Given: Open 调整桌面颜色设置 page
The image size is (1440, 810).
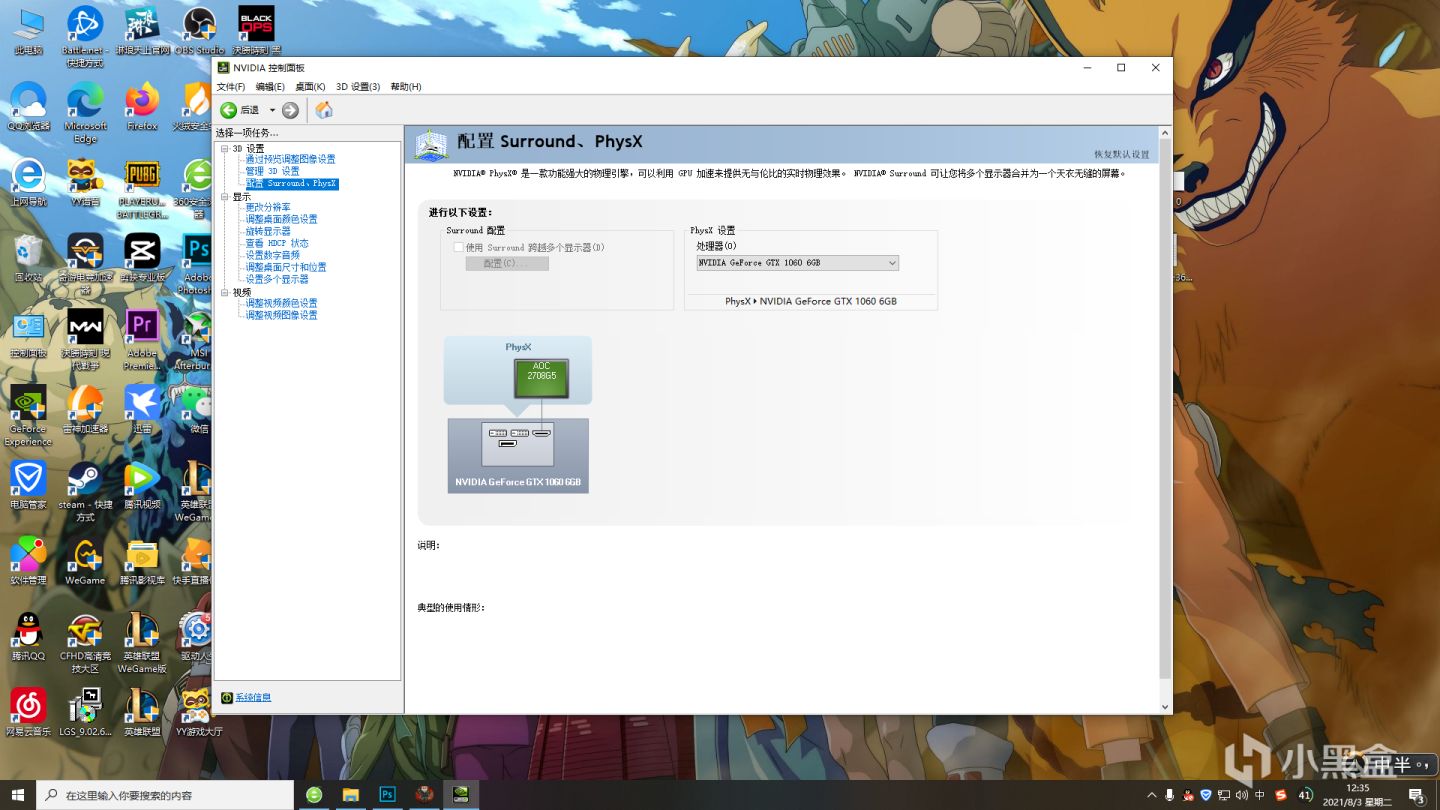Looking at the screenshot, I should (x=281, y=219).
